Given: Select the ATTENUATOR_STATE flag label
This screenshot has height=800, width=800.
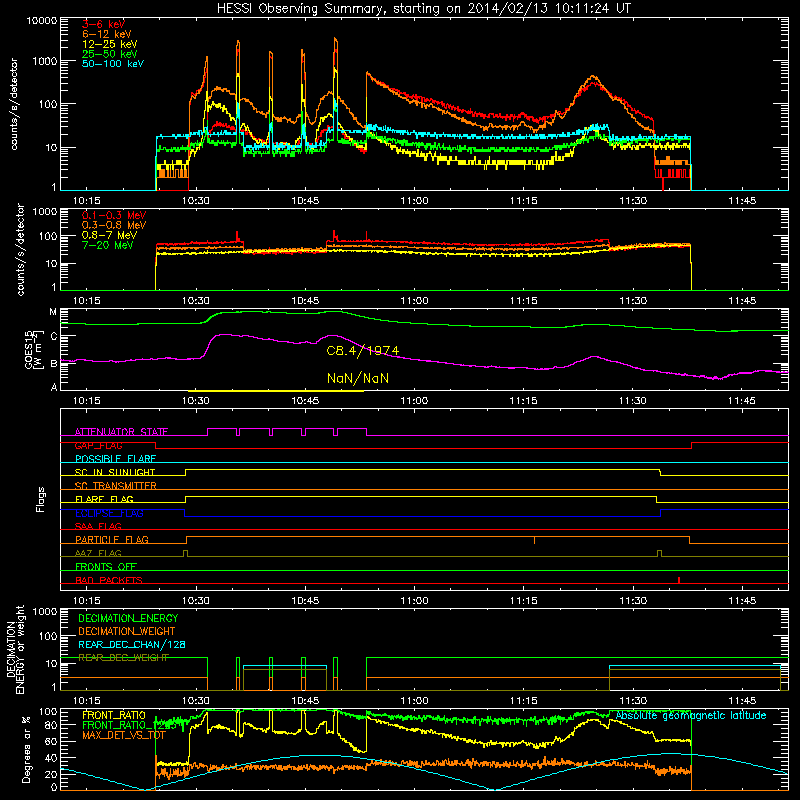Looking at the screenshot, I should tap(121, 432).
